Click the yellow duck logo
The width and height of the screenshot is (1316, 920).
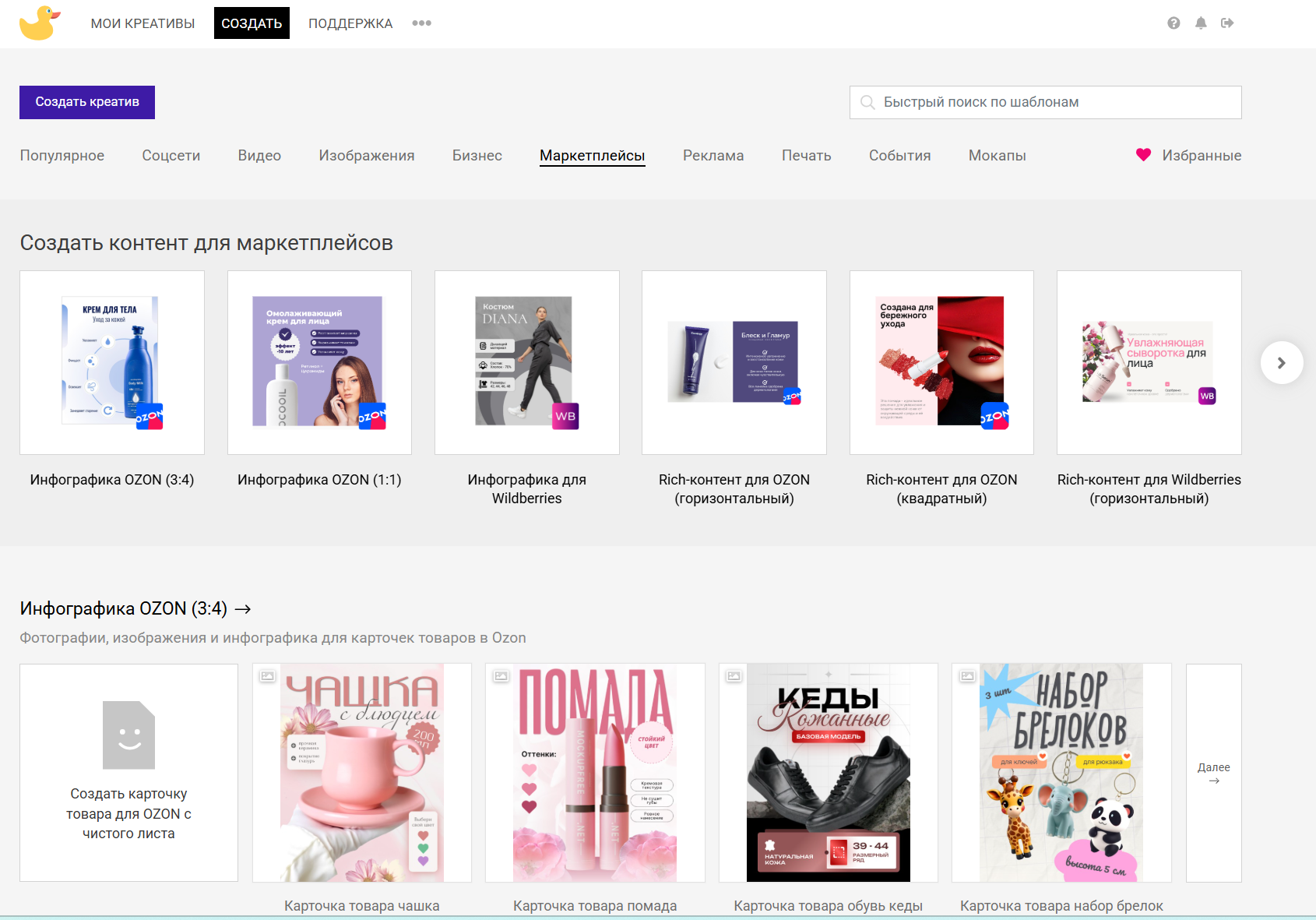point(39,23)
